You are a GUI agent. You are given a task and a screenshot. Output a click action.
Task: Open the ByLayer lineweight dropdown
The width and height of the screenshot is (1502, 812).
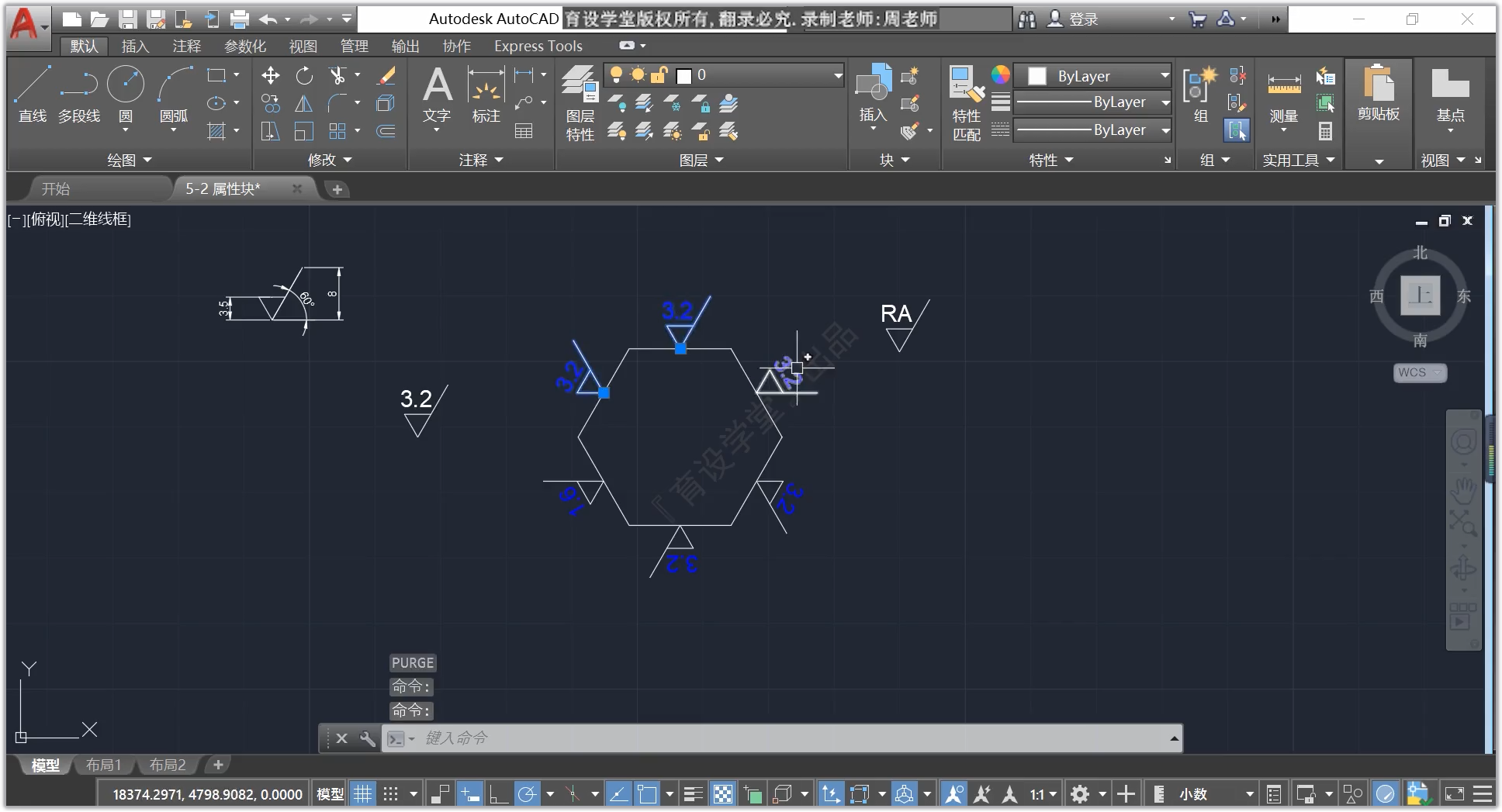coord(1092,102)
